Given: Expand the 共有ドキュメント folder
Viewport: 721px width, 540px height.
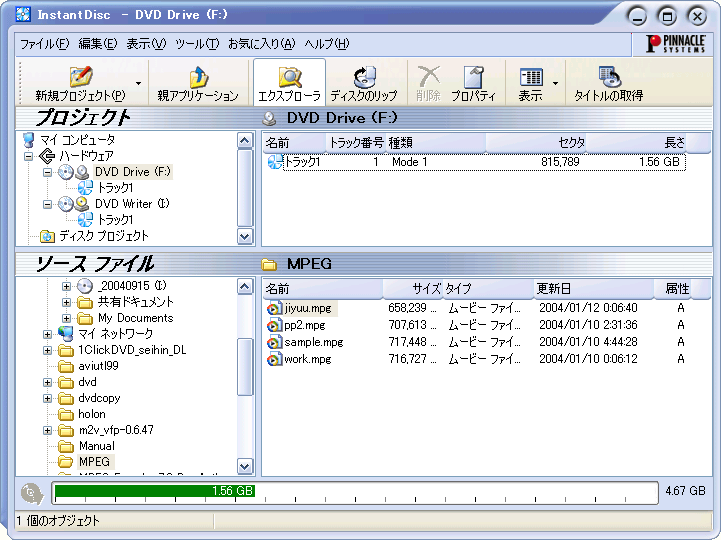Looking at the screenshot, I should pyautogui.click(x=66, y=302).
